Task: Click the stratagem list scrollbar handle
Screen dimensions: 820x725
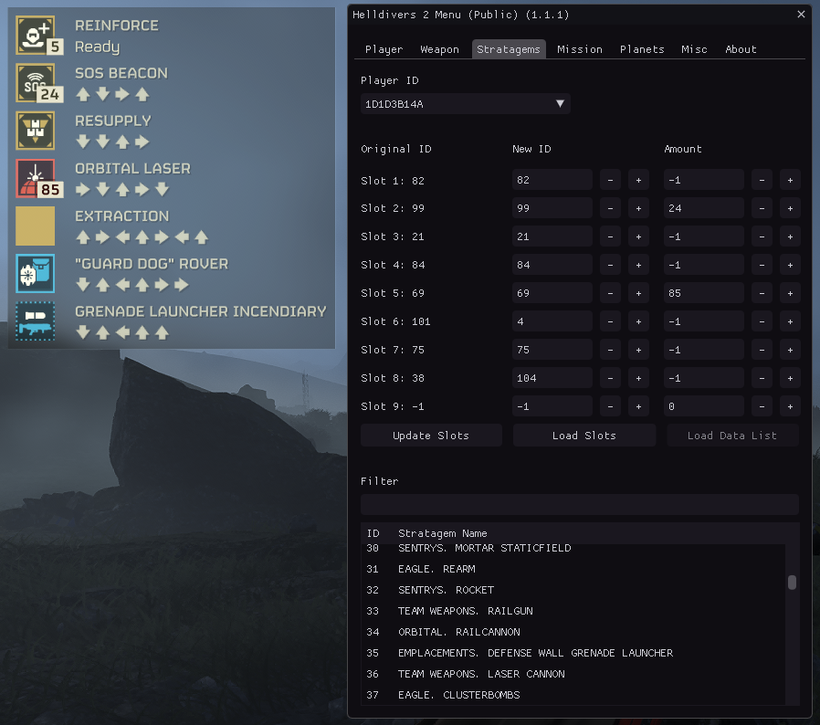Action: pos(792,582)
